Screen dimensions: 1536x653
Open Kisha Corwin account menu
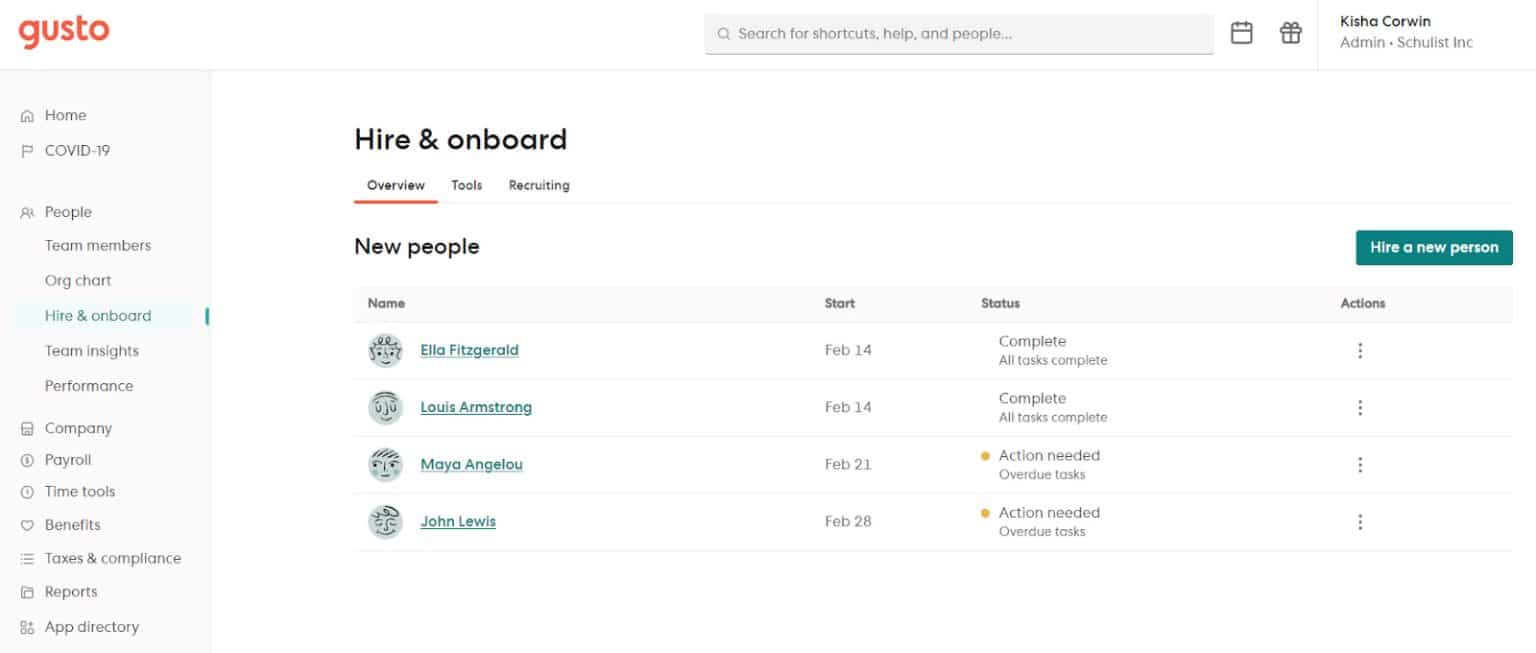(1406, 32)
